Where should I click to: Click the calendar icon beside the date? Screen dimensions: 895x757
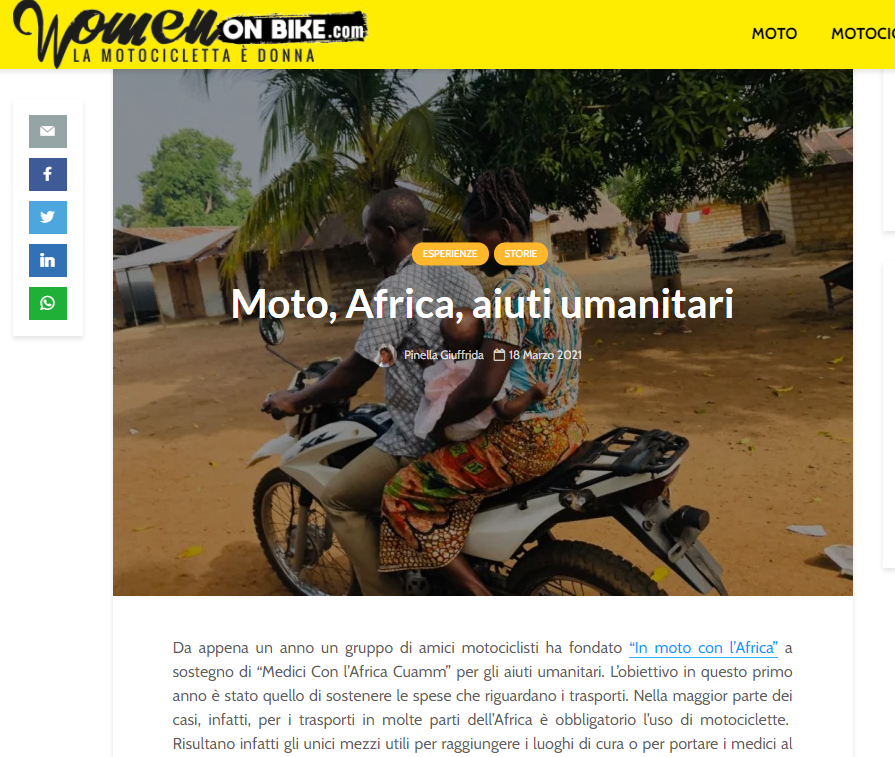click(499, 355)
